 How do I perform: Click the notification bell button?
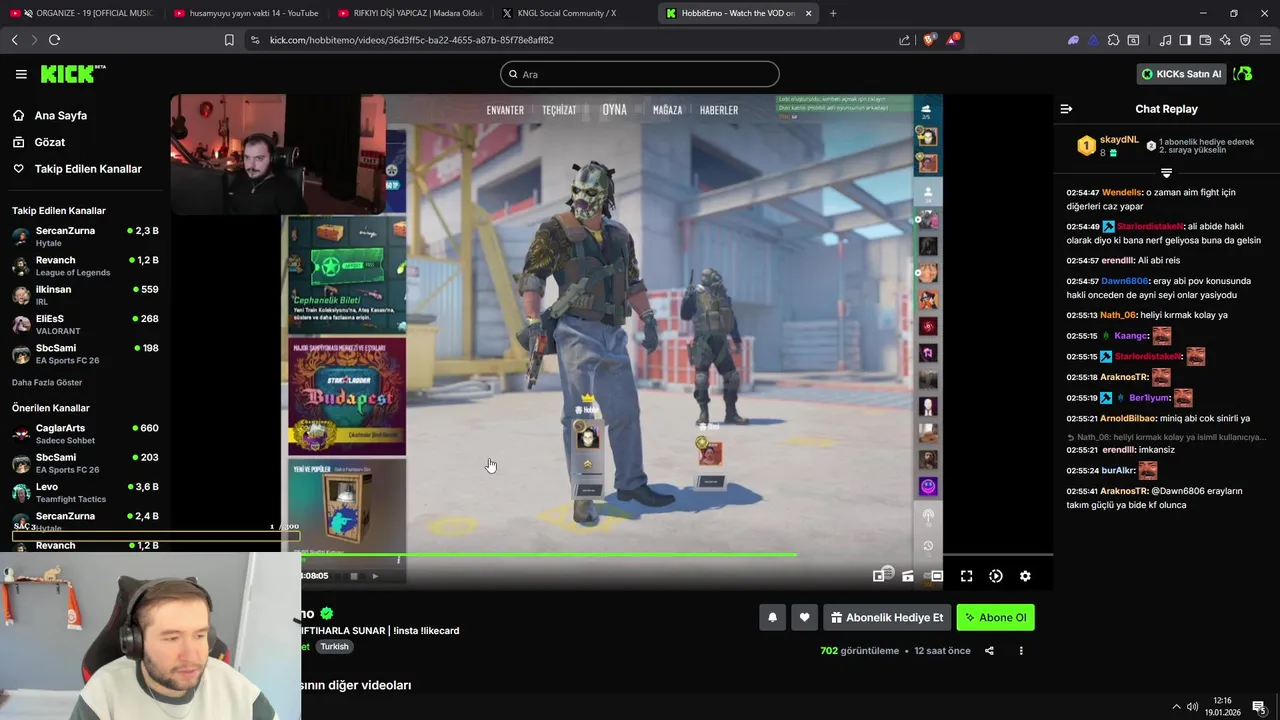[772, 618]
